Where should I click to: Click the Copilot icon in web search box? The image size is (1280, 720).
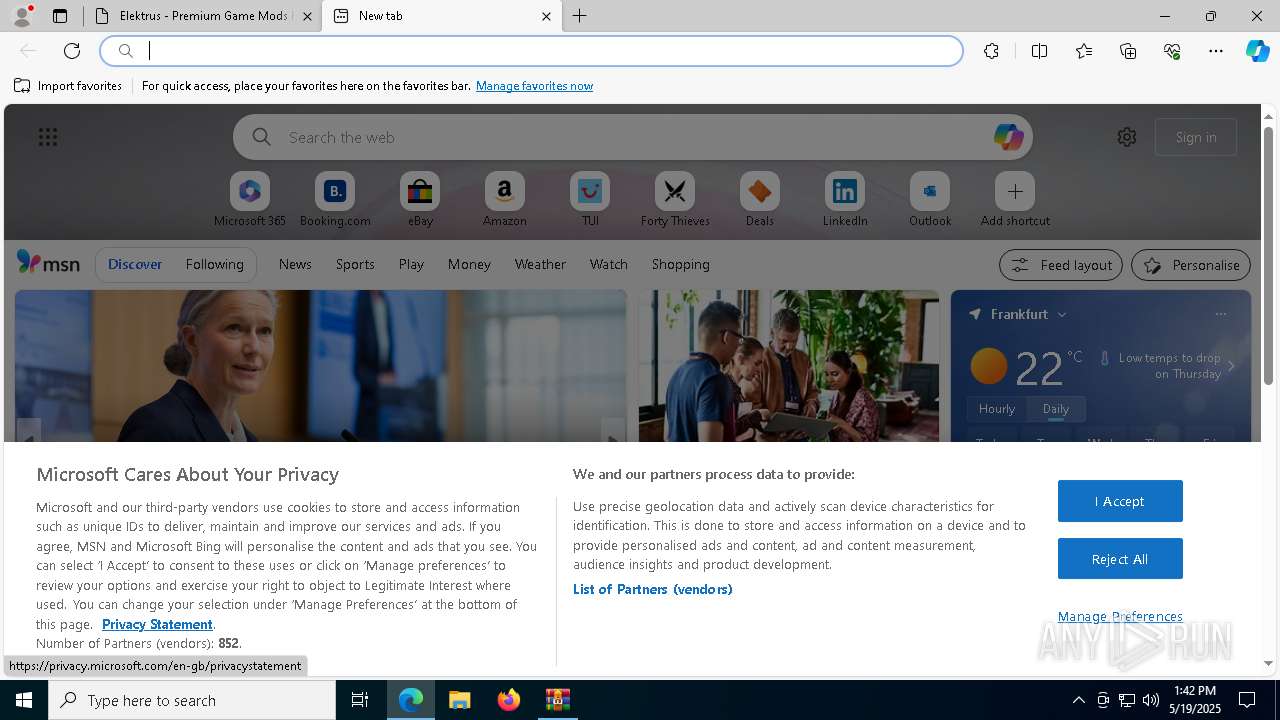[1008, 137]
